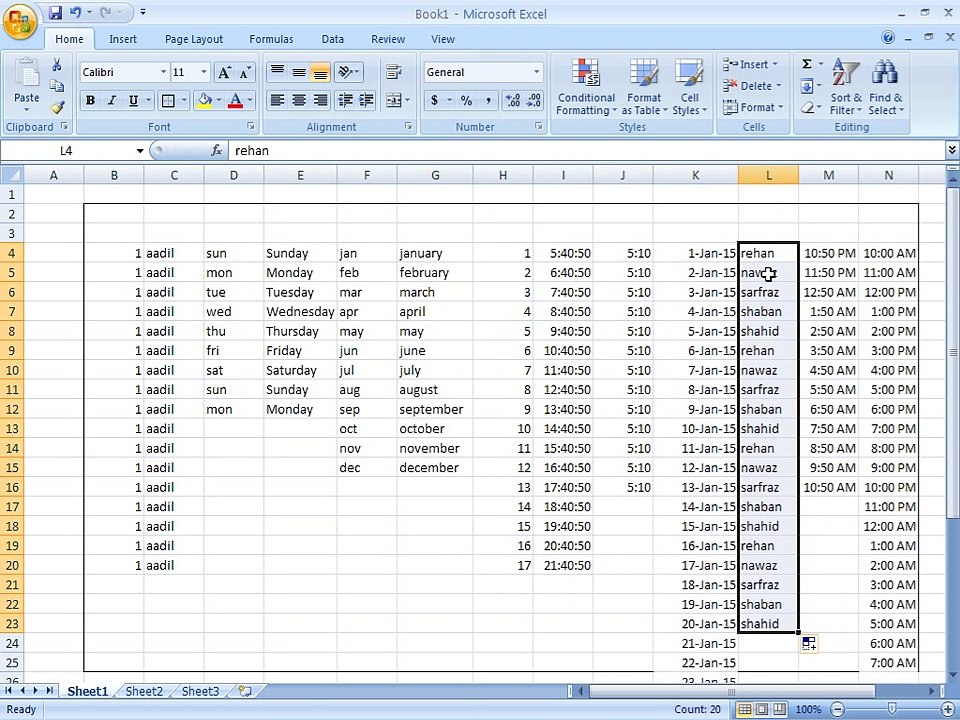Image resolution: width=960 pixels, height=720 pixels.
Task: Apply accounting number format
Action: click(434, 100)
